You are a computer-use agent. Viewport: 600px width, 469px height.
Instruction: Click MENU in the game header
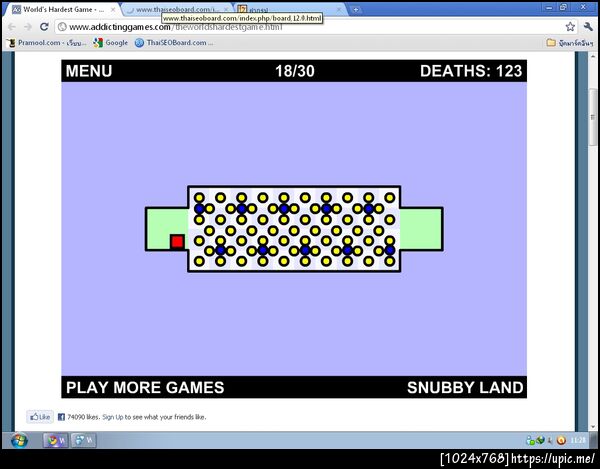[89, 71]
